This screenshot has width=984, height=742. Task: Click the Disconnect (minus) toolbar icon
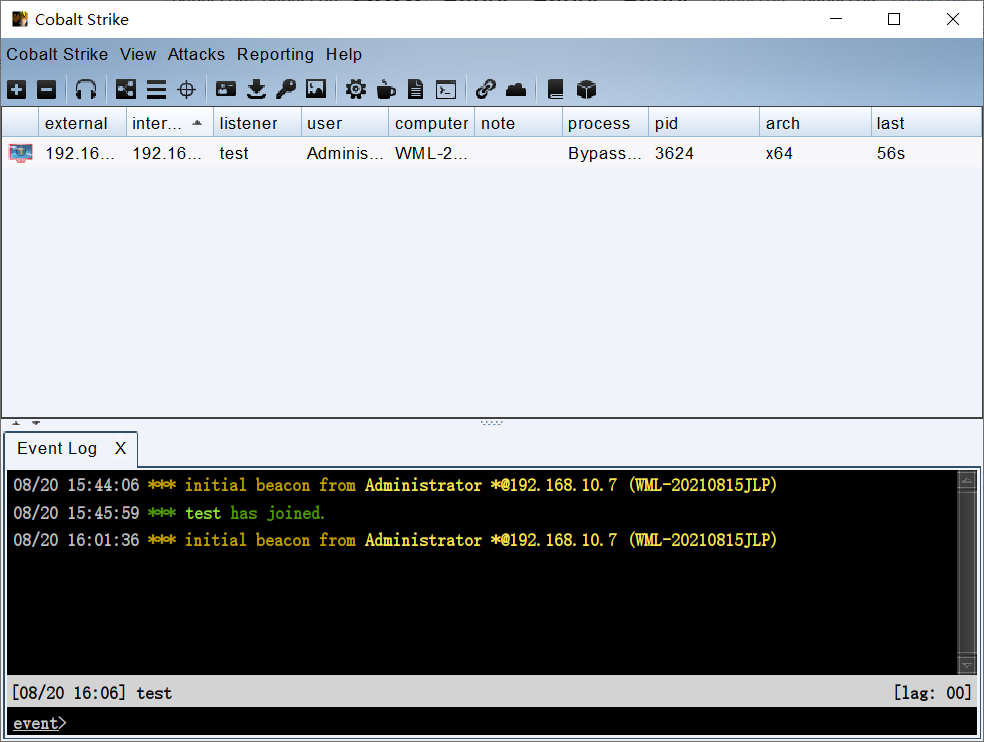point(46,90)
